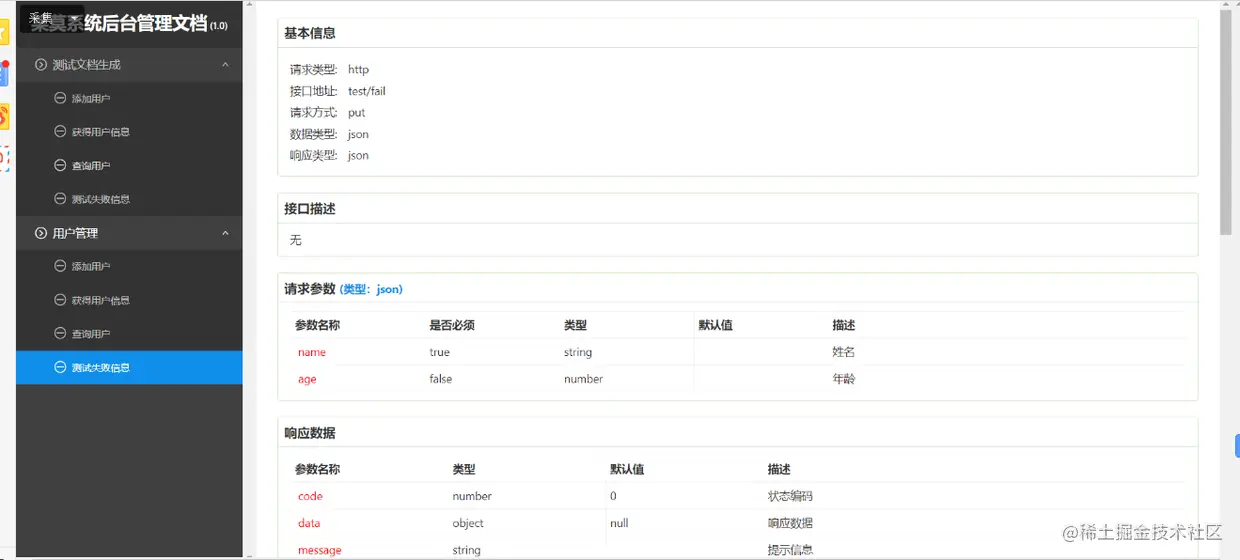Click the 年龄 description cell

tap(844, 379)
